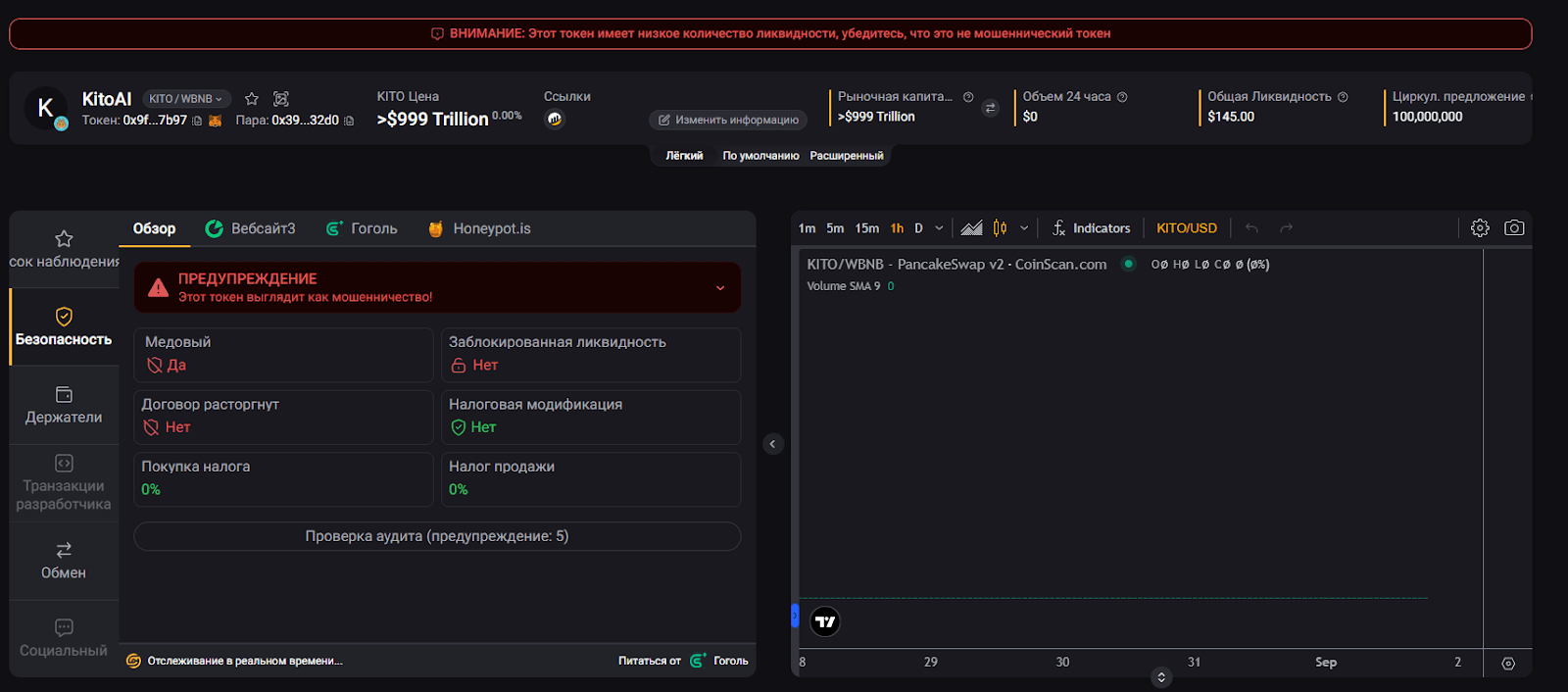Open chart axis settings at bottom-right corner
The width and height of the screenshot is (1568, 692).
pyautogui.click(x=1508, y=664)
